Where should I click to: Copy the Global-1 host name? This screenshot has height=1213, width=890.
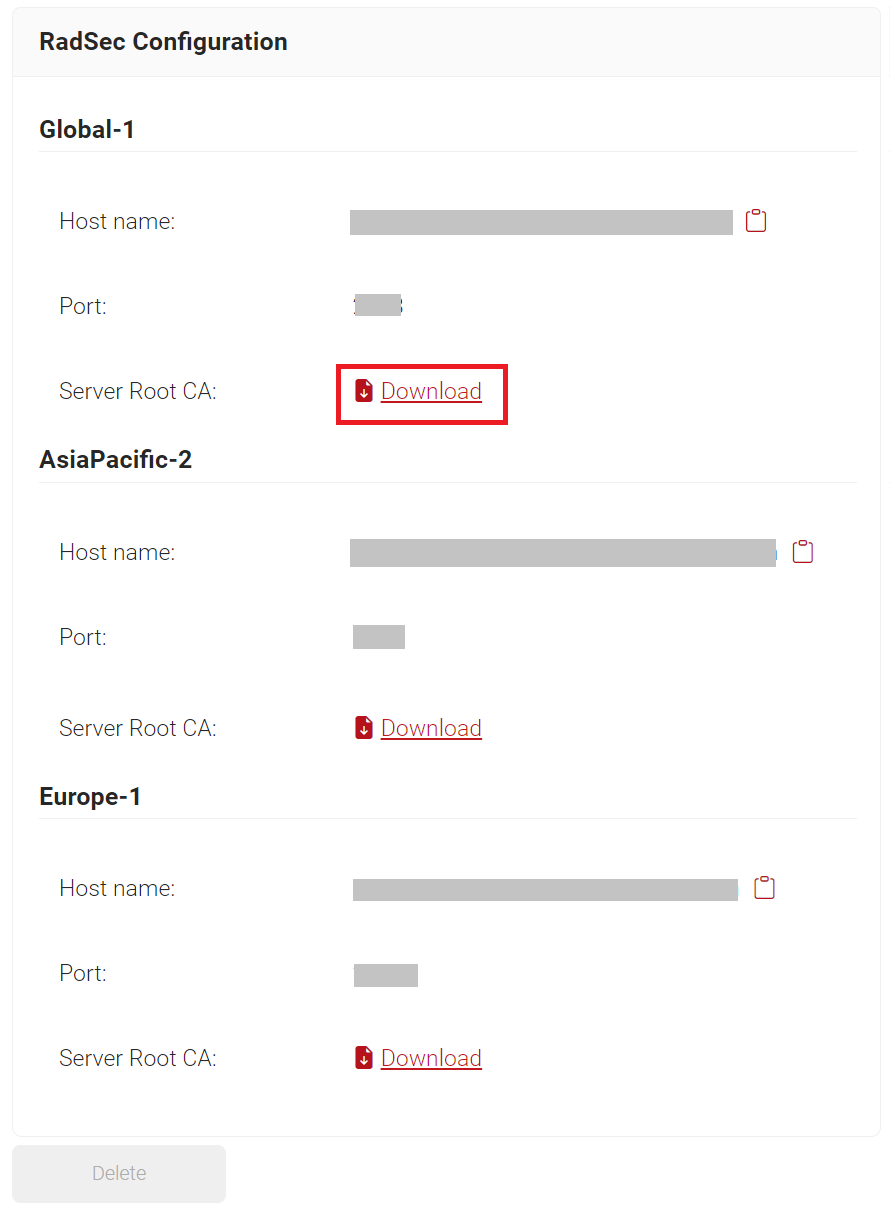[x=756, y=221]
